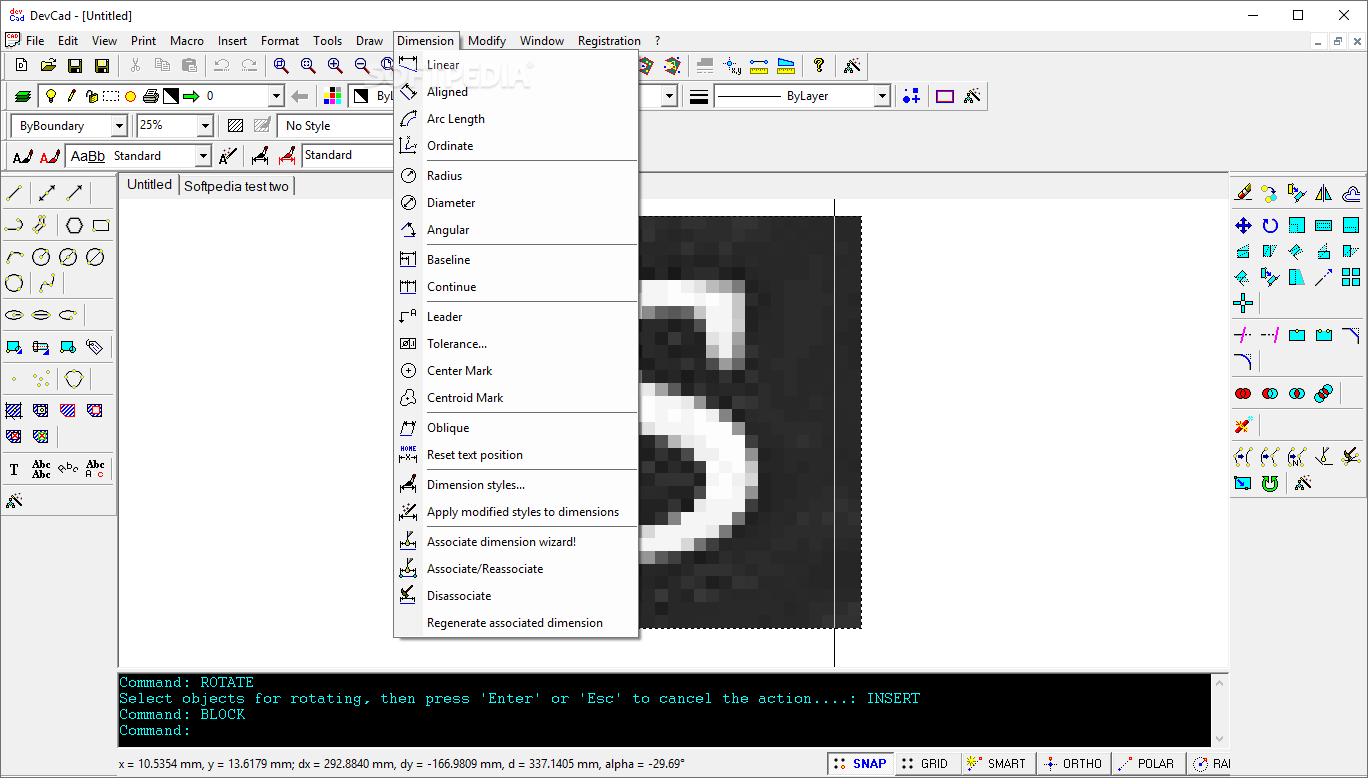Select the Union boolean tool
Image resolution: width=1368 pixels, height=778 pixels.
pyautogui.click(x=1243, y=393)
